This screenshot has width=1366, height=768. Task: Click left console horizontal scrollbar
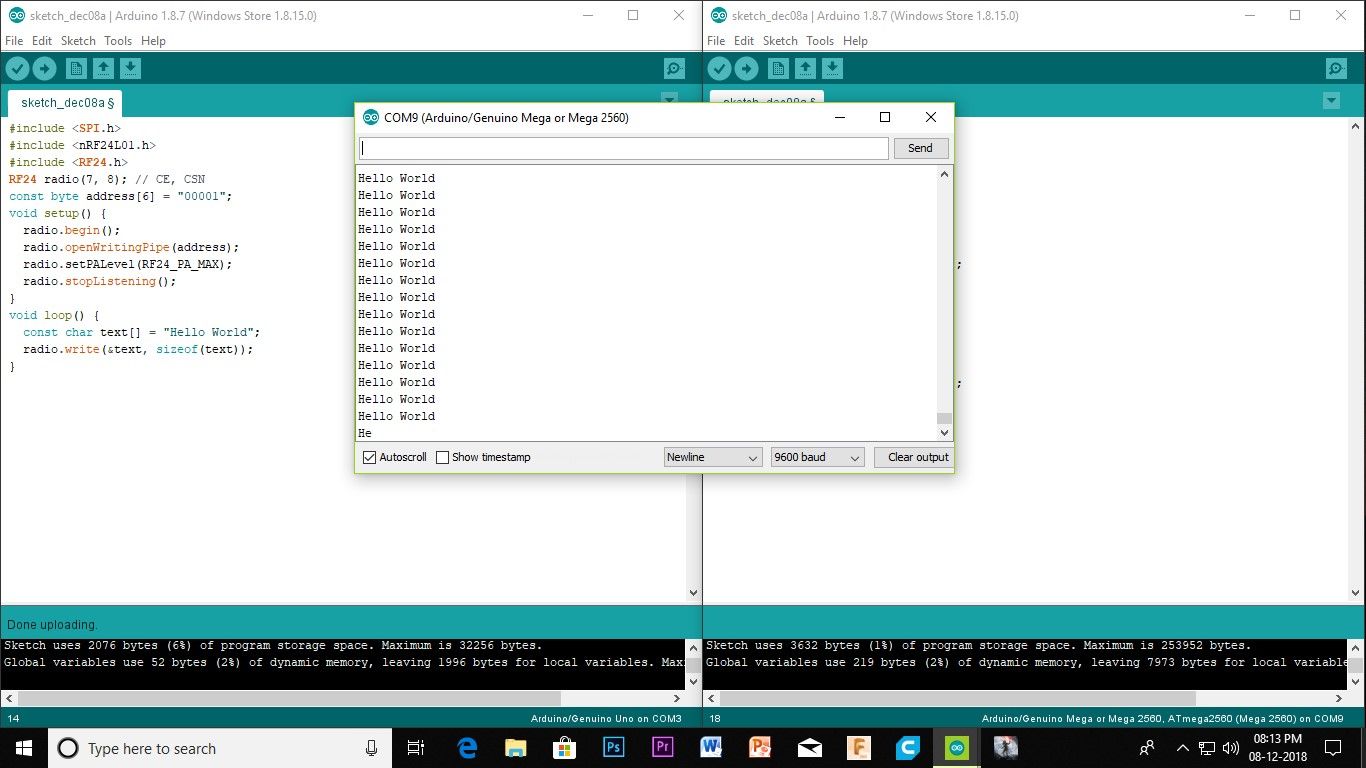(x=342, y=698)
